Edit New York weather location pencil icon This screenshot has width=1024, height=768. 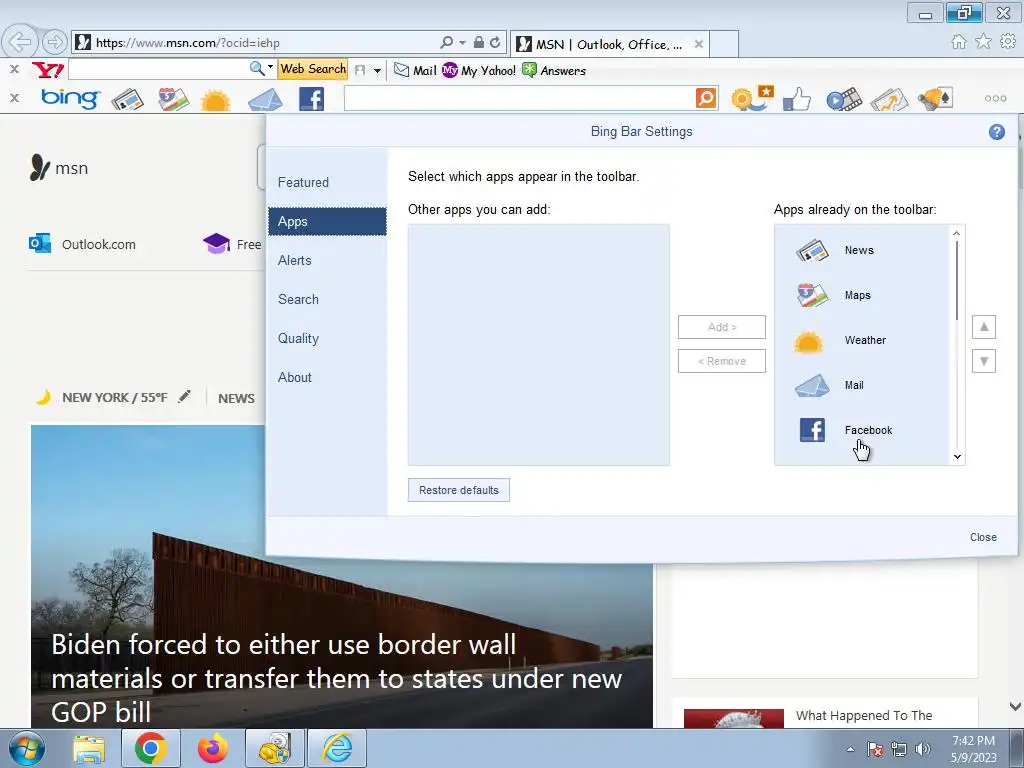(184, 396)
